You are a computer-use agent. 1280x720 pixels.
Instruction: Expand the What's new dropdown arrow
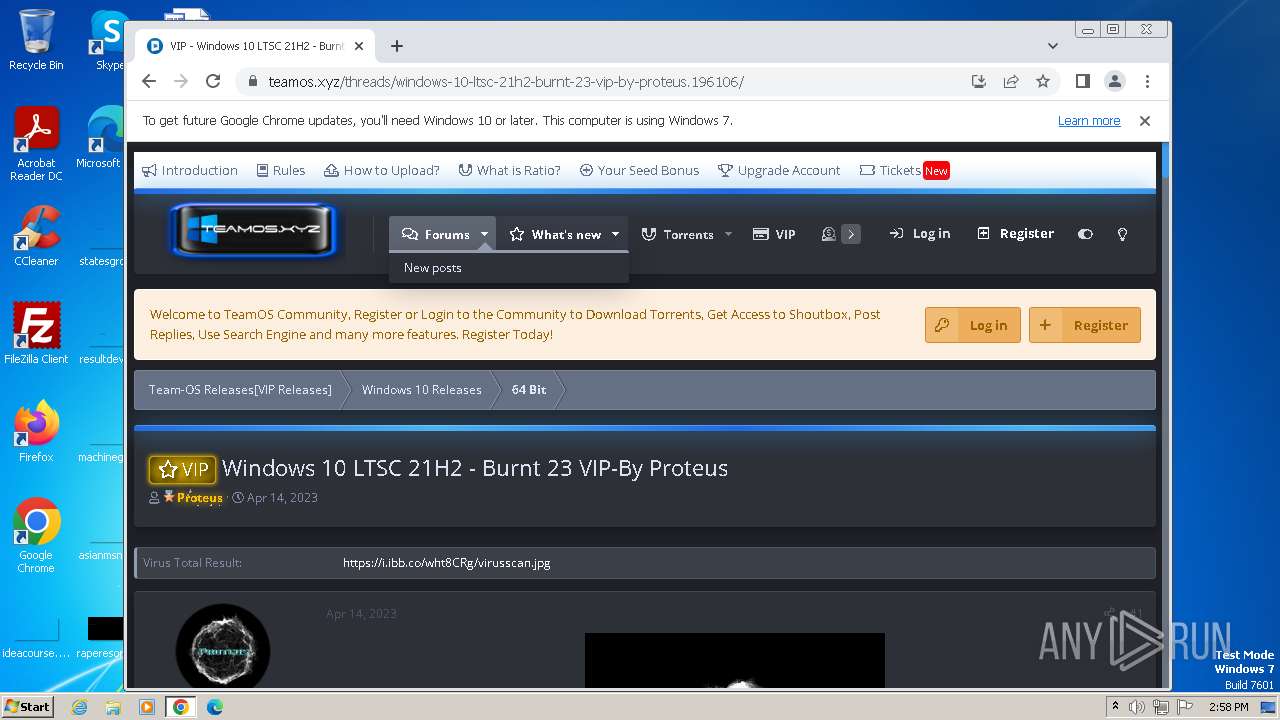615,234
